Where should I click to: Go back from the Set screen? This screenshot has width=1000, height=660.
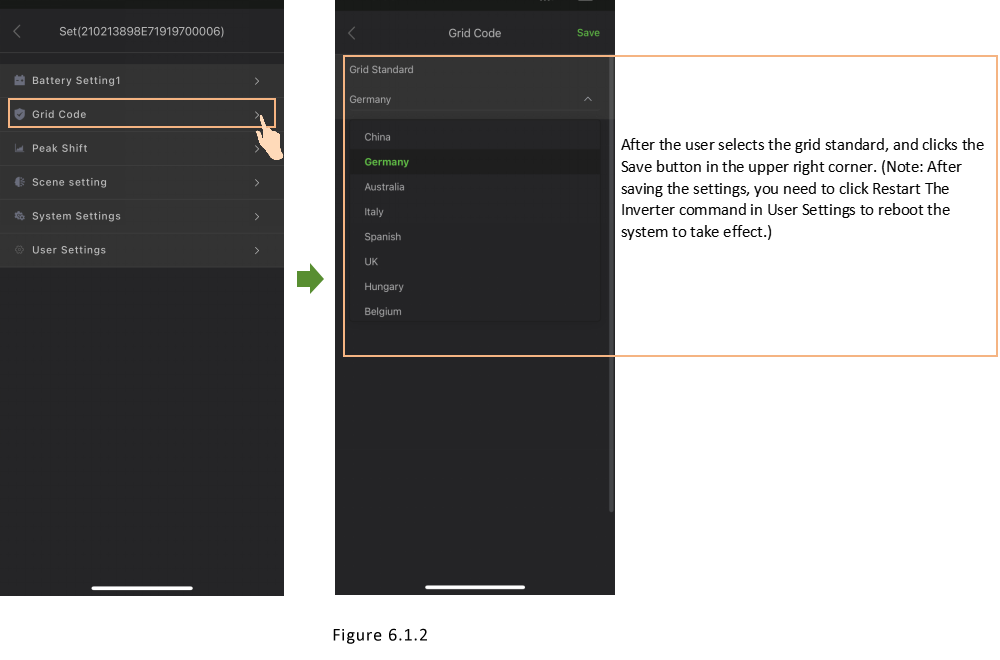[17, 32]
